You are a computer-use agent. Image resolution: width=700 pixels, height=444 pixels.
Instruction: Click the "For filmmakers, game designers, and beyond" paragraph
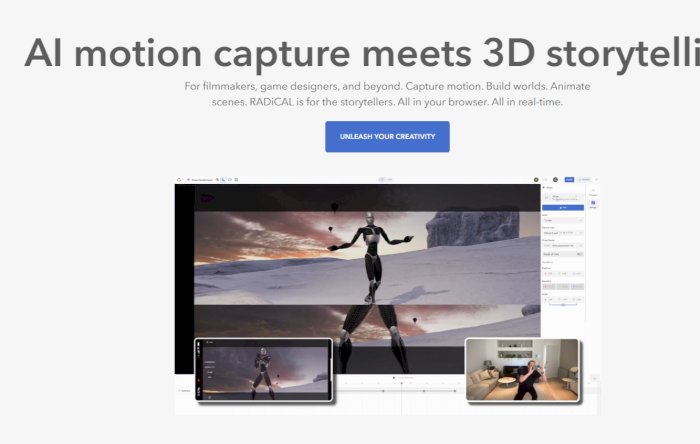(387, 94)
